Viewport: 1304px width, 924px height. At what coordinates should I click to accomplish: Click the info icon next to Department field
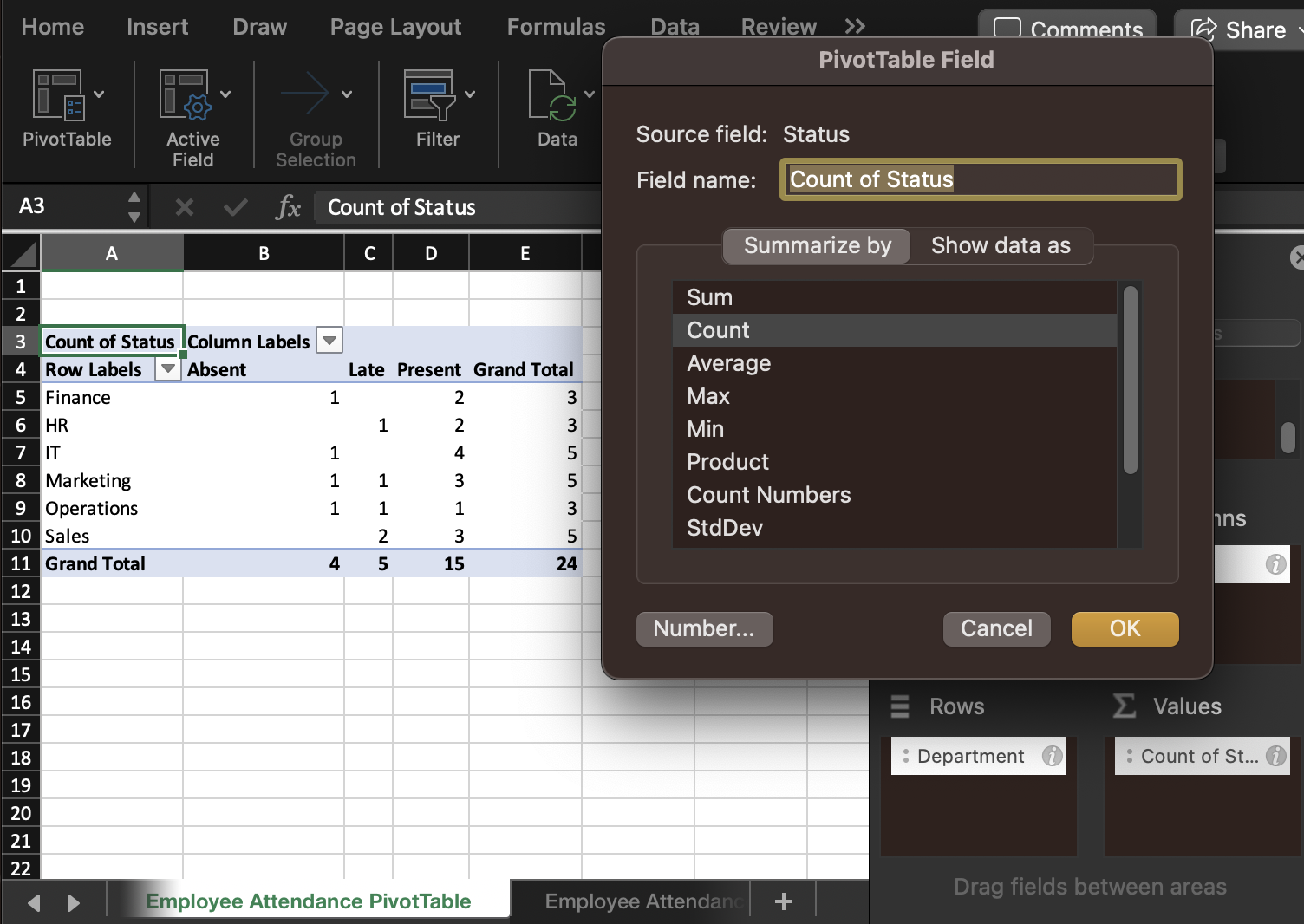pyautogui.click(x=1052, y=756)
